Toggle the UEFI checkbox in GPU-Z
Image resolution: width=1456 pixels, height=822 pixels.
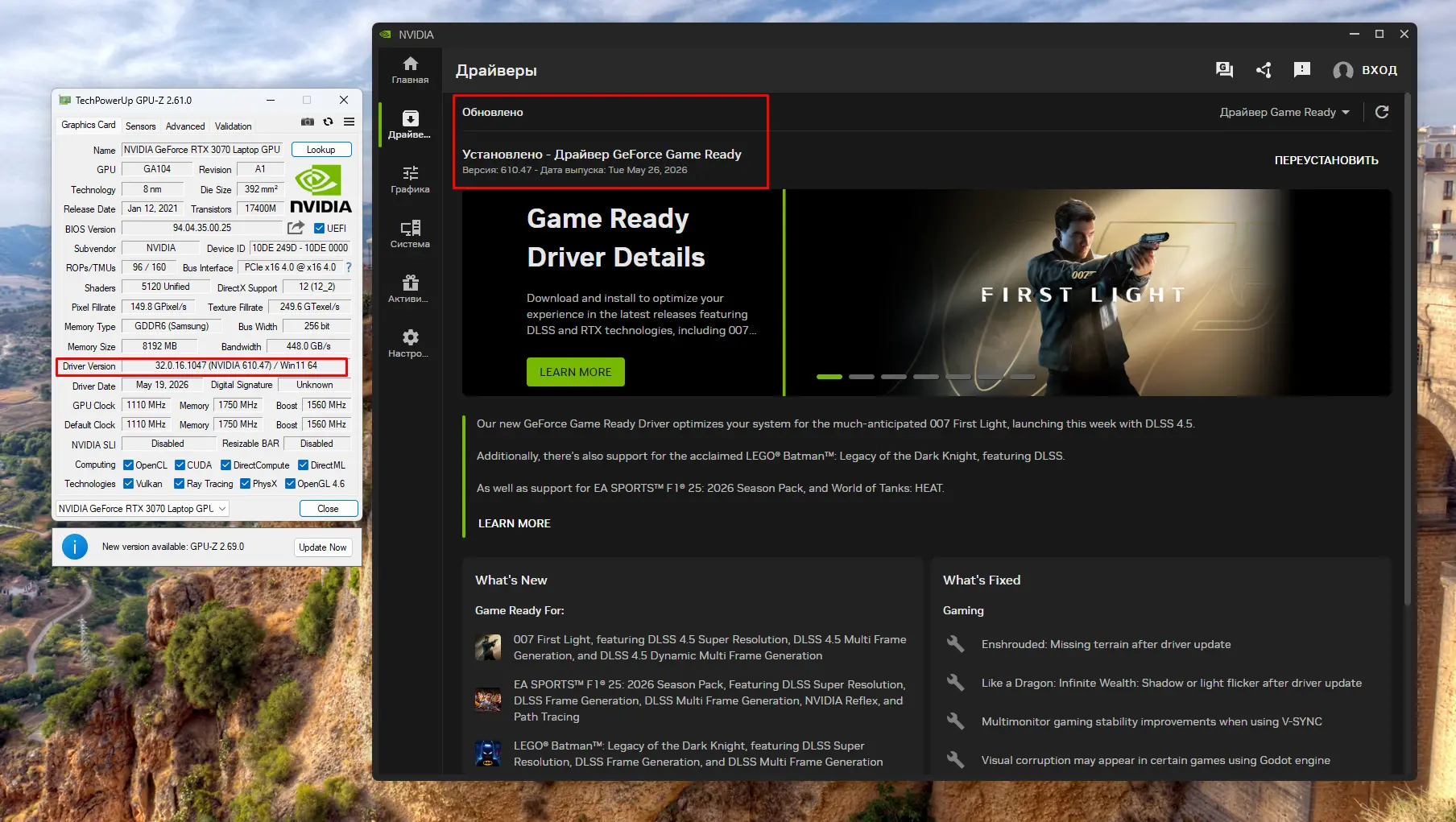319,229
